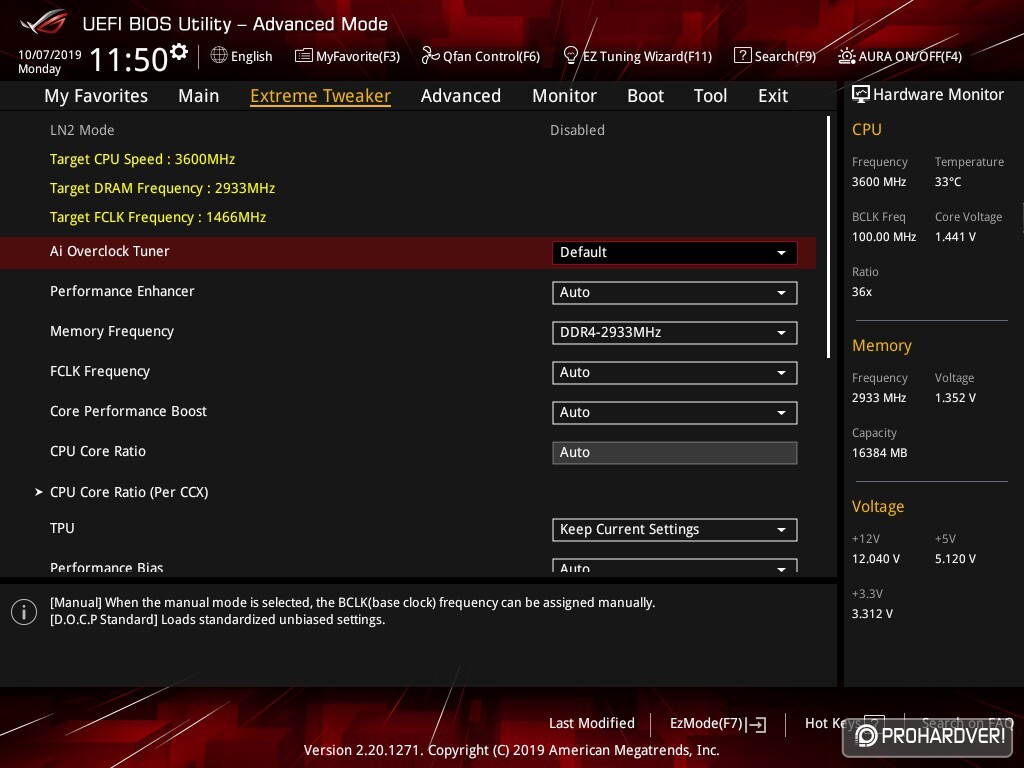Go to the Exit tab
This screenshot has width=1024, height=768.
(773, 96)
